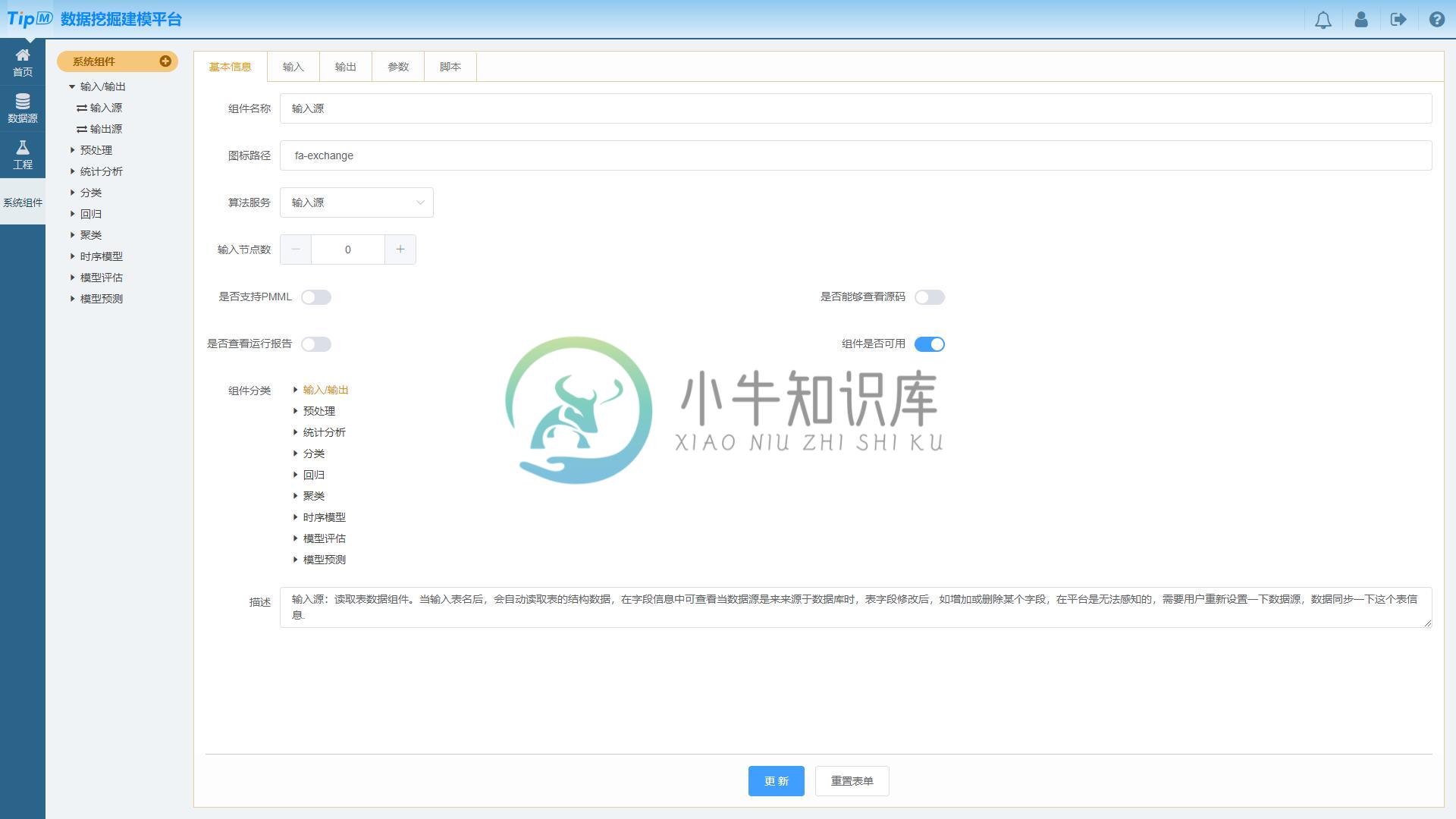This screenshot has height=819, width=1456.
Task: Decrease 输入节点数 with minus button
Action: [296, 249]
